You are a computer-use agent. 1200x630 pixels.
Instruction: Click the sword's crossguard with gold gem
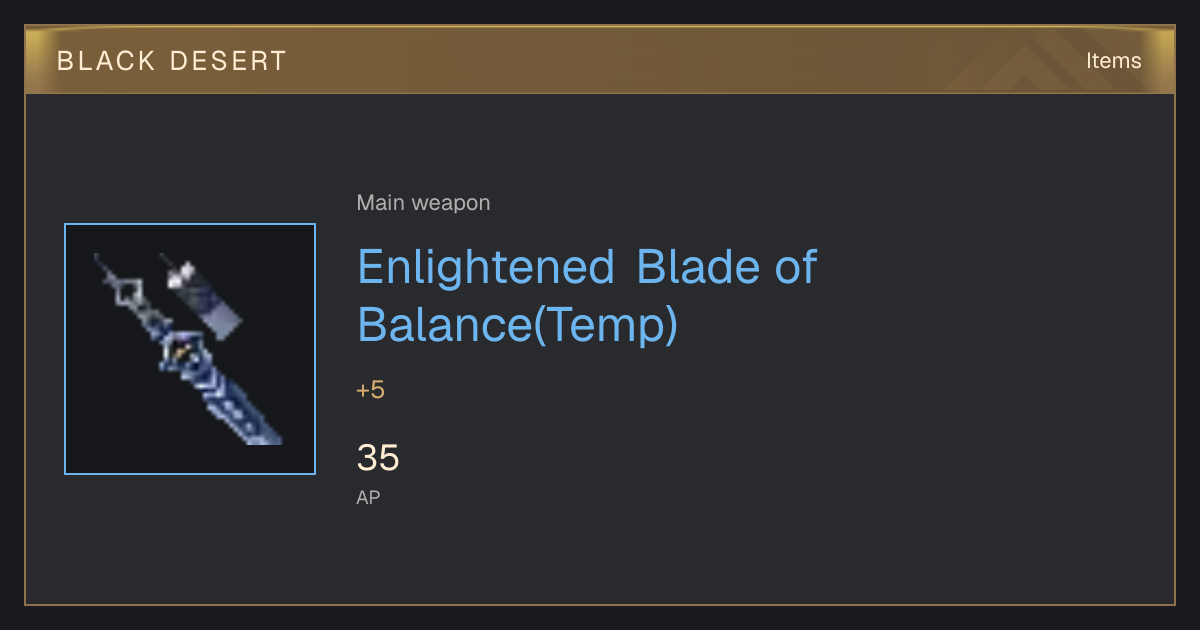[180, 352]
